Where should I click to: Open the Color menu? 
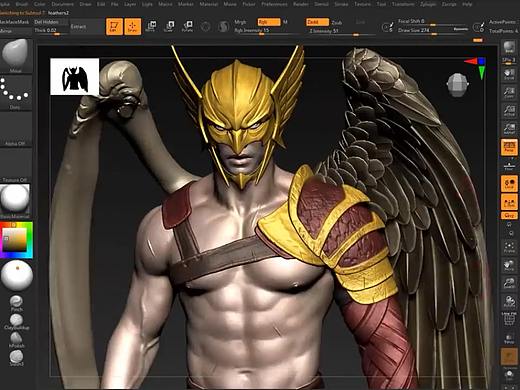(x=40, y=4)
